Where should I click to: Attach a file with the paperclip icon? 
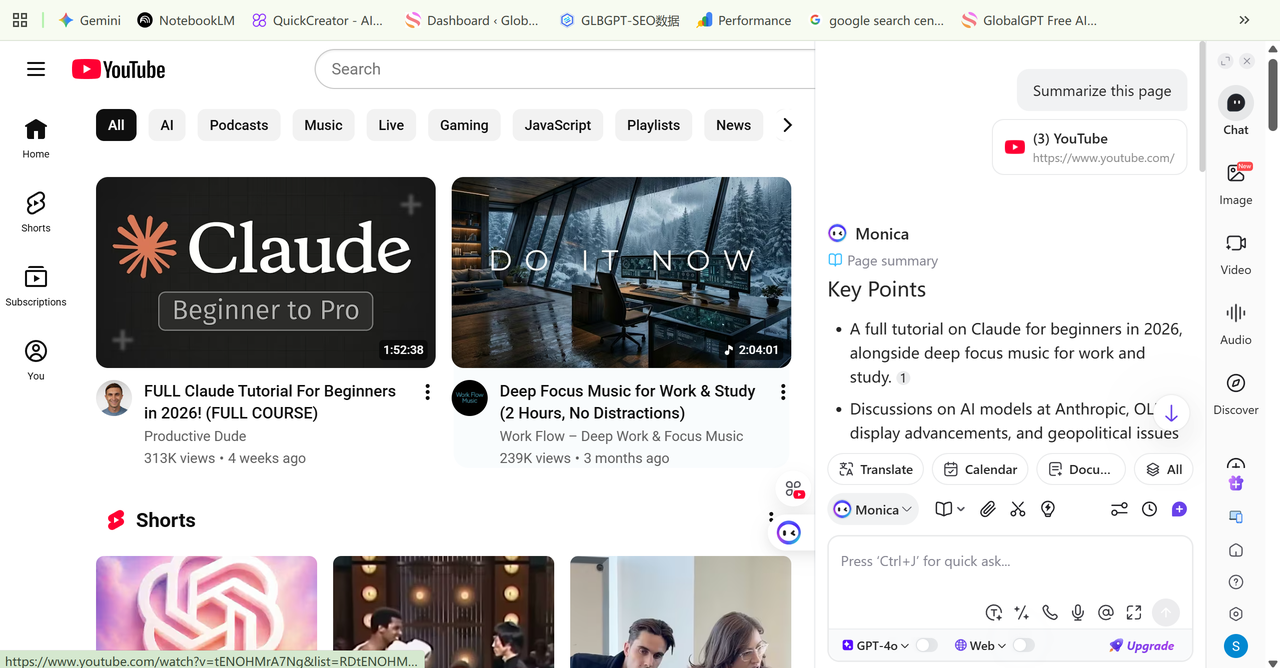[988, 509]
